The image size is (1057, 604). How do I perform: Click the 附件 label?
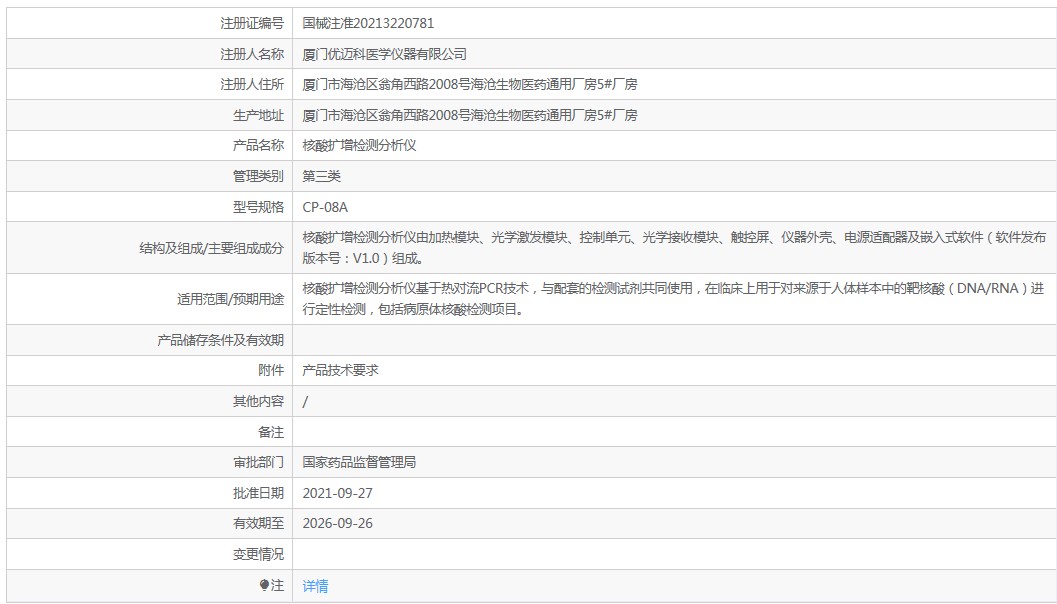pyautogui.click(x=271, y=370)
